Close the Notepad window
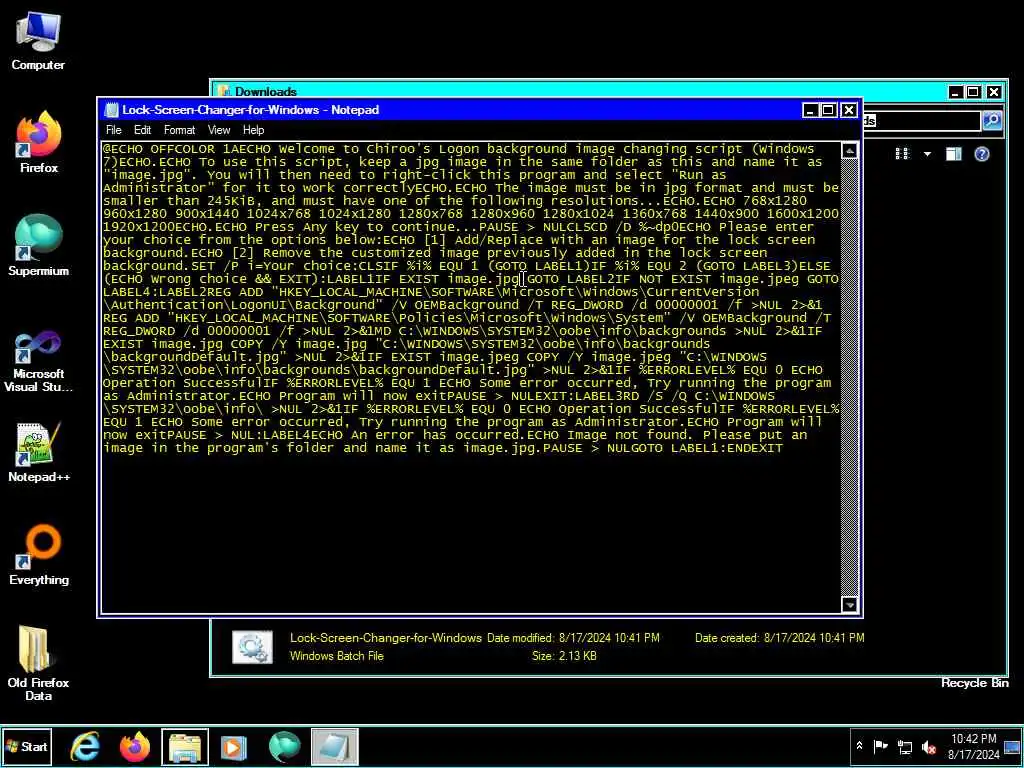Screen dimensions: 1024x768 point(848,110)
